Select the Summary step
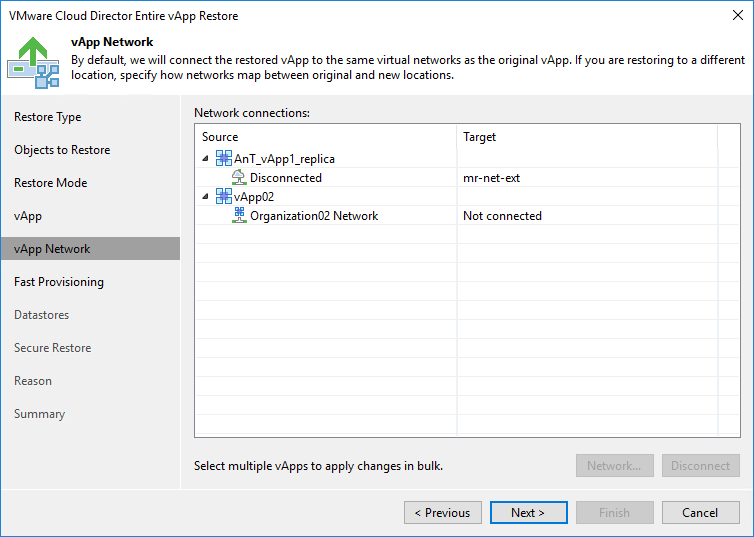Image resolution: width=754 pixels, height=537 pixels. pos(39,414)
